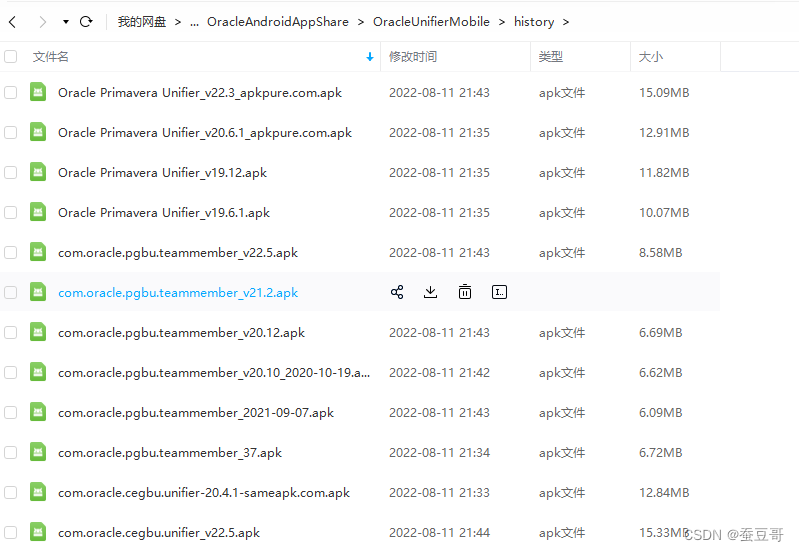Select com.oracle.cegbu.unifier_v22.5.apk file name
This screenshot has width=799, height=551.
pyautogui.click(x=159, y=533)
